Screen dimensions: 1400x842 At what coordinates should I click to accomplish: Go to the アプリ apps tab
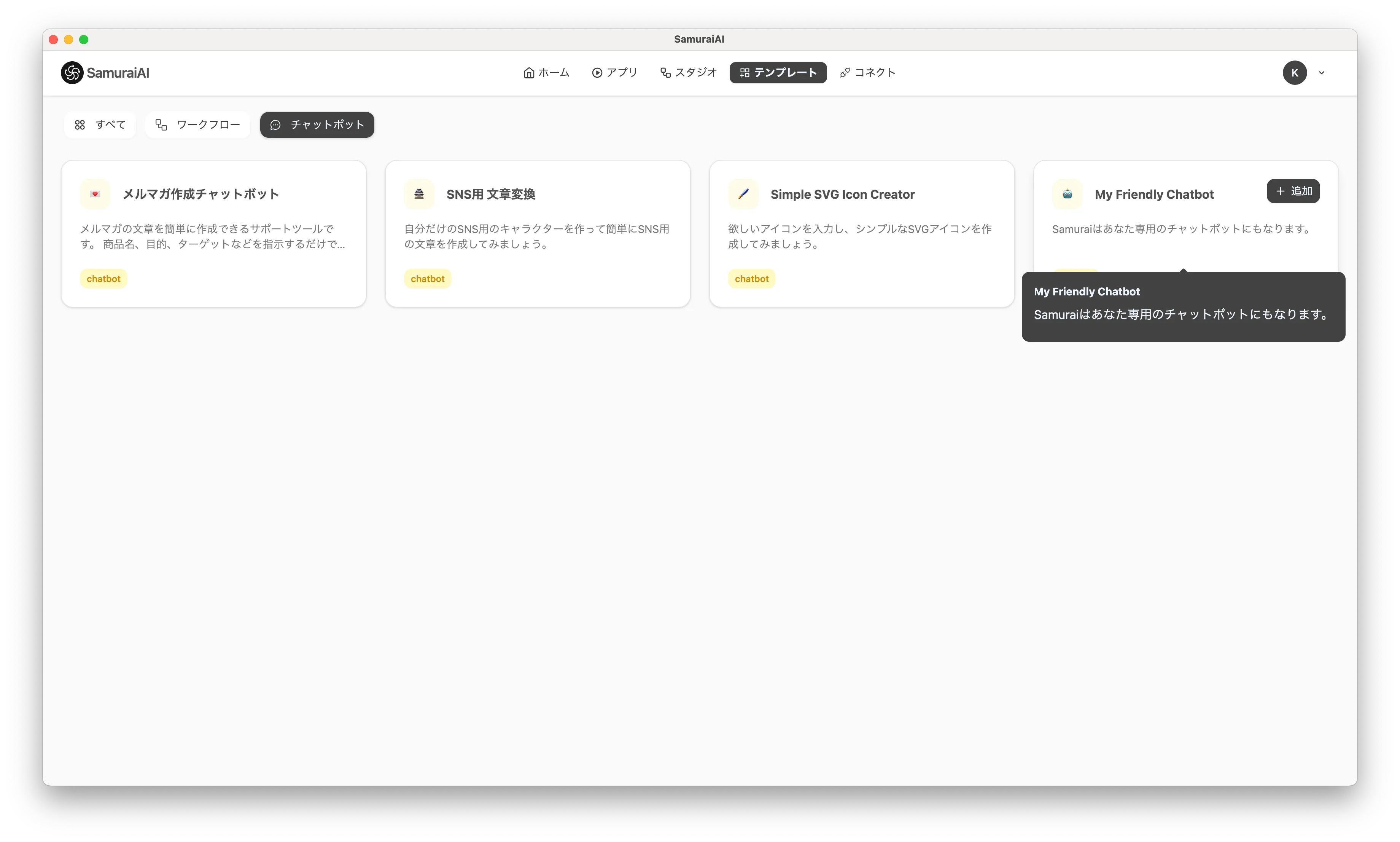(615, 73)
